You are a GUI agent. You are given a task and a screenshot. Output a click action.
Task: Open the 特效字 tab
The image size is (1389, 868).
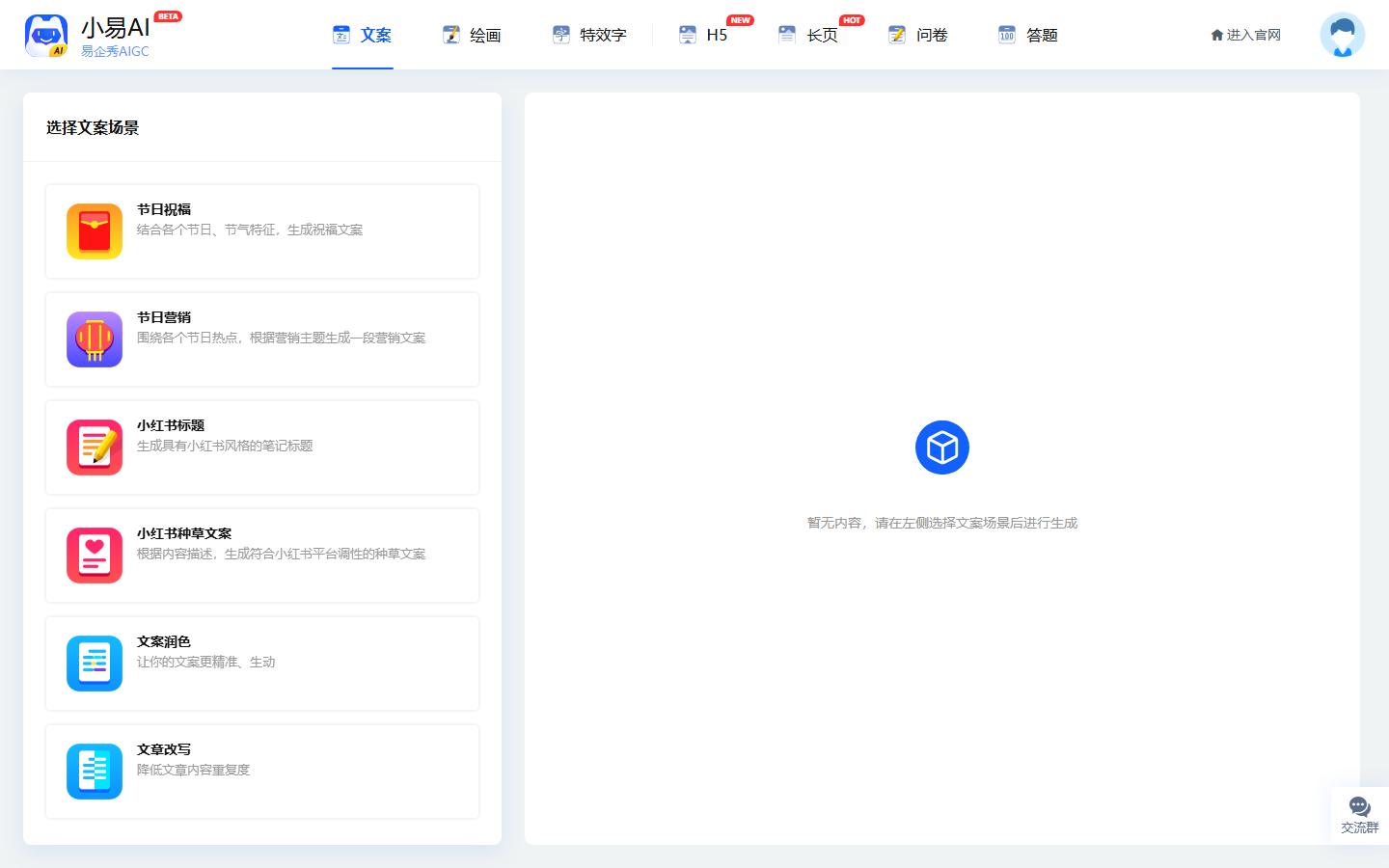[x=590, y=35]
